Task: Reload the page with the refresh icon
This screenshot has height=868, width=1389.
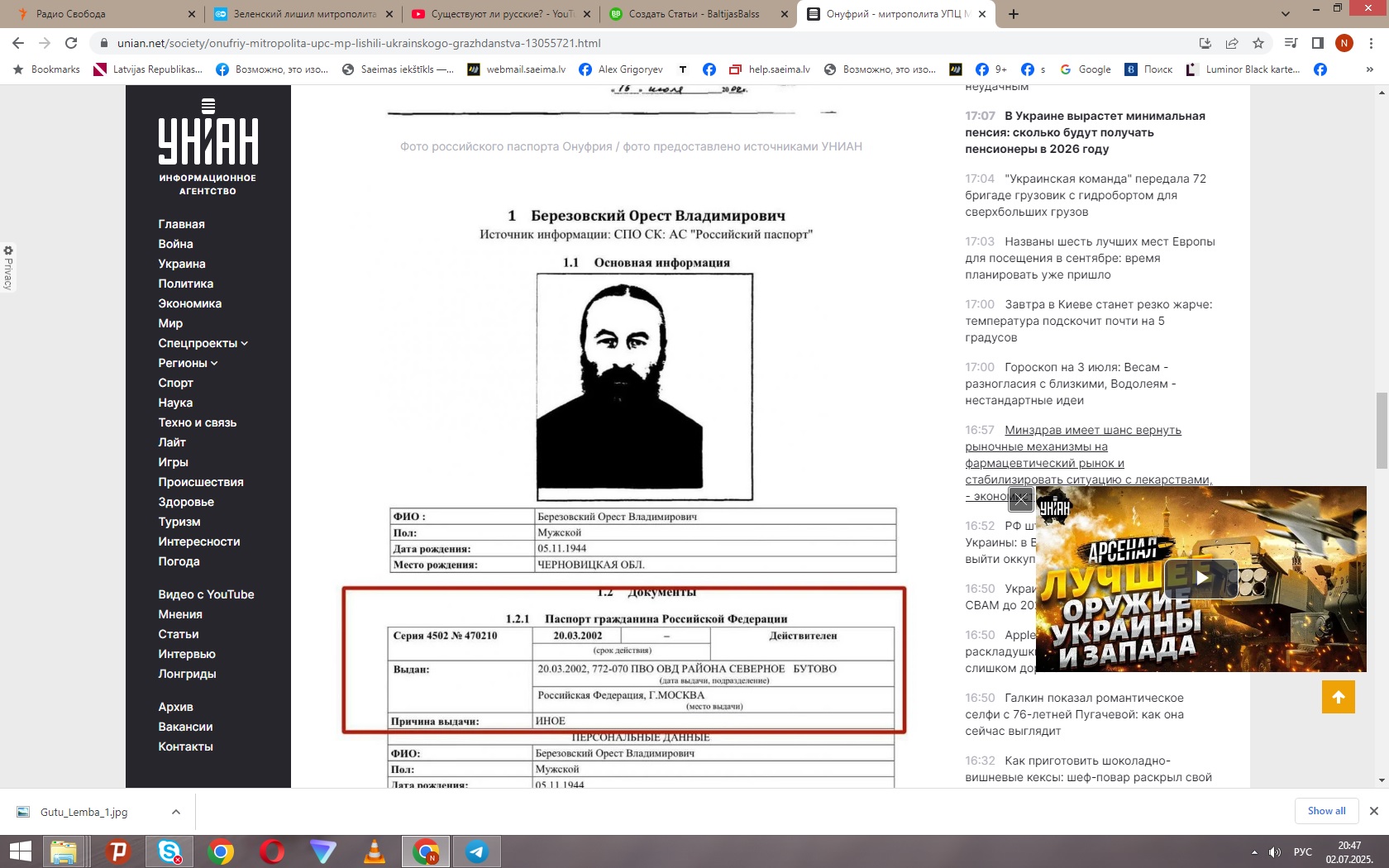Action: coord(71,43)
